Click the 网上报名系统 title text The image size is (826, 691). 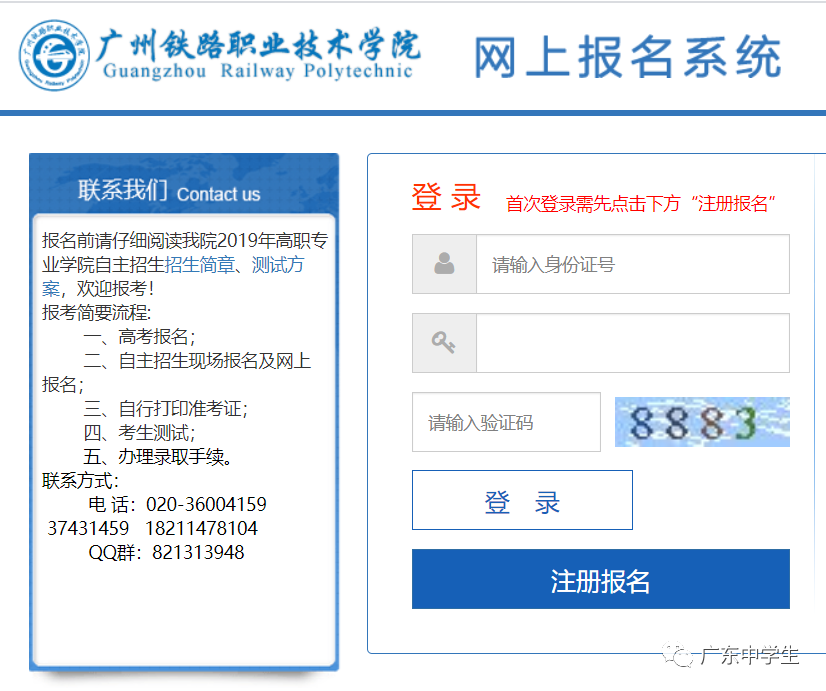tap(627, 57)
